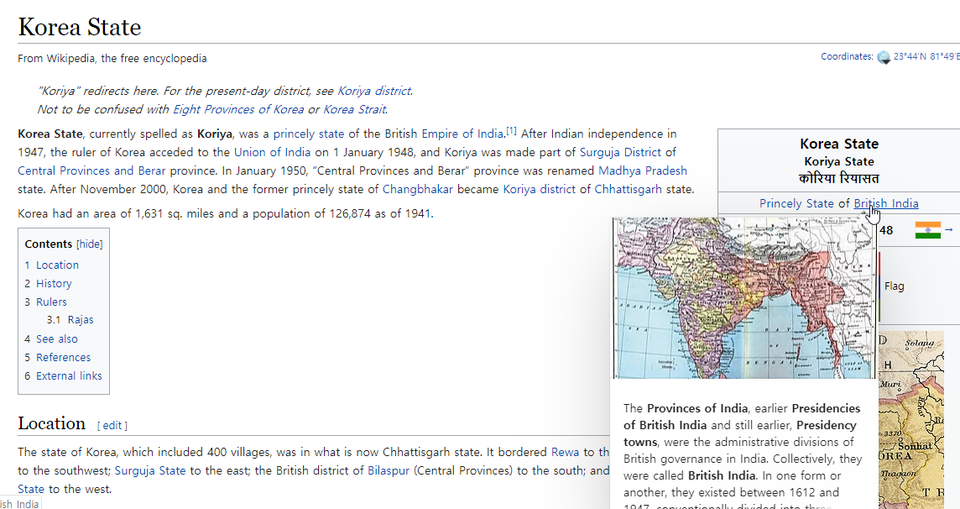Viewport: 960px width, 509px height.
Task: Open coordinate value 23°44'N 81°49'E
Action: (926, 56)
